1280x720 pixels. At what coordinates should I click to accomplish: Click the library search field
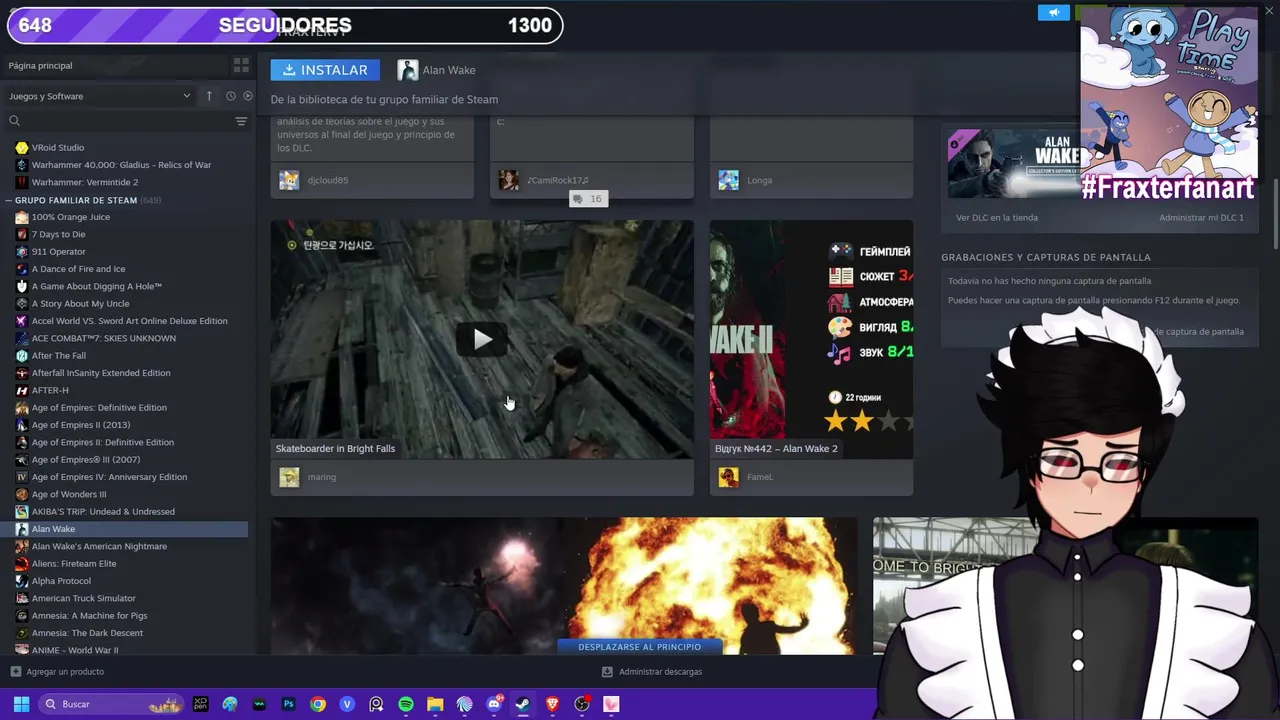click(x=118, y=121)
